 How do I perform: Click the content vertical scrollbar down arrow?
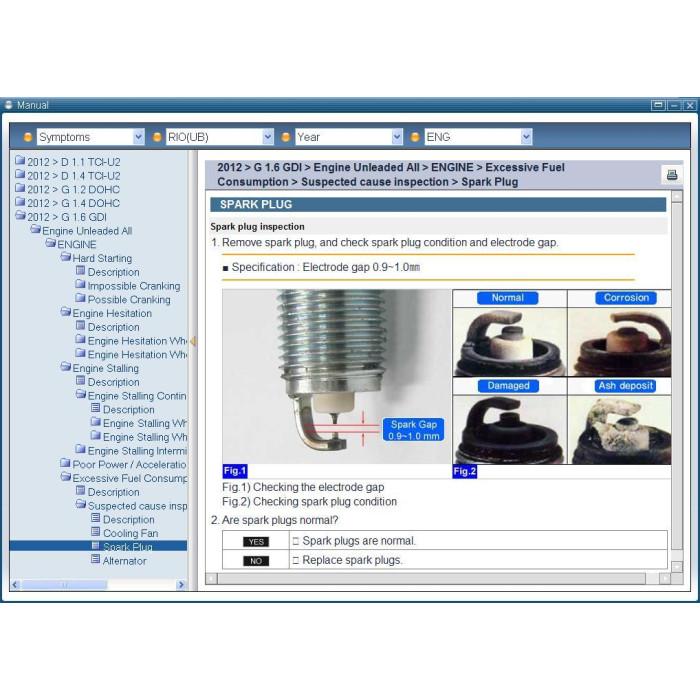tap(677, 567)
